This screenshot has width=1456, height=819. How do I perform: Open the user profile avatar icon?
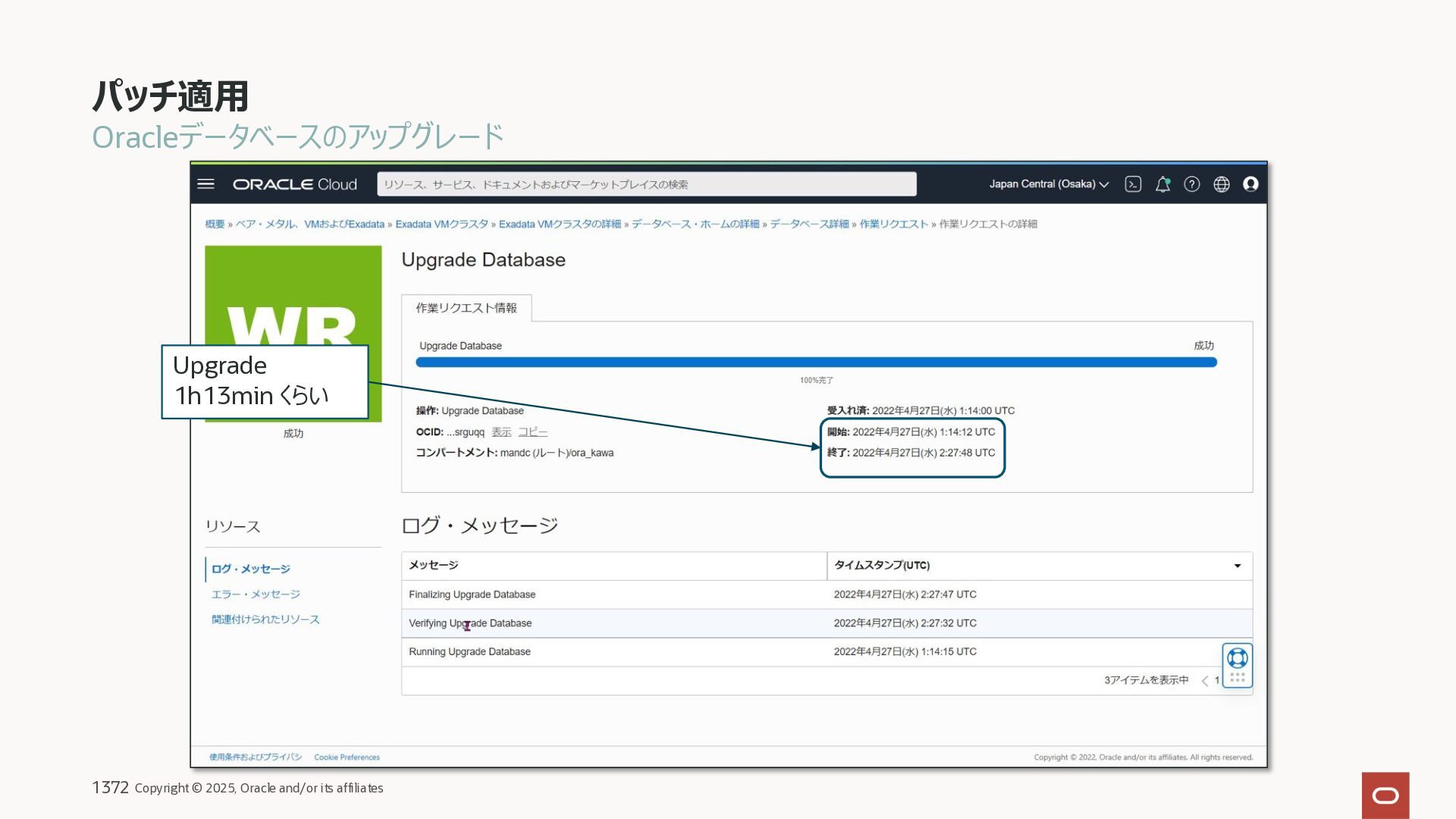(x=1251, y=184)
